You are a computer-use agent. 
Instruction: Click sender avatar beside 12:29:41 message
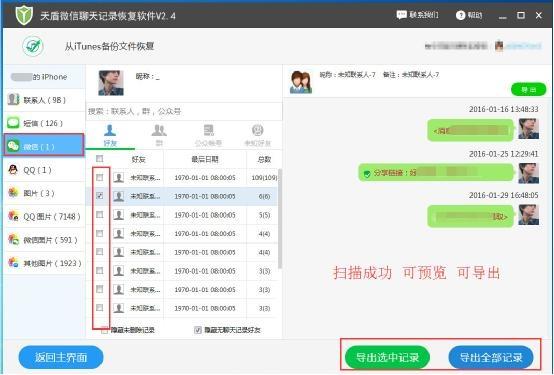pos(529,173)
